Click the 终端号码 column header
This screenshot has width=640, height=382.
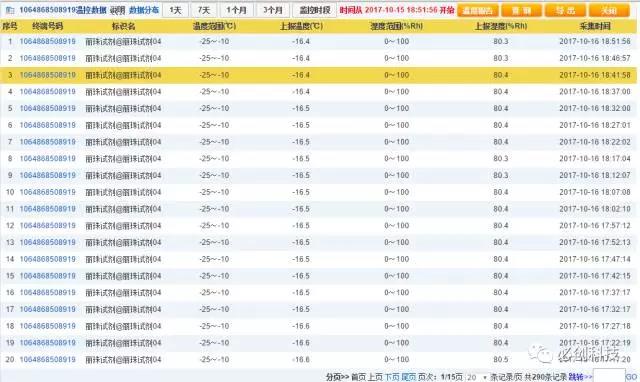(x=47, y=27)
